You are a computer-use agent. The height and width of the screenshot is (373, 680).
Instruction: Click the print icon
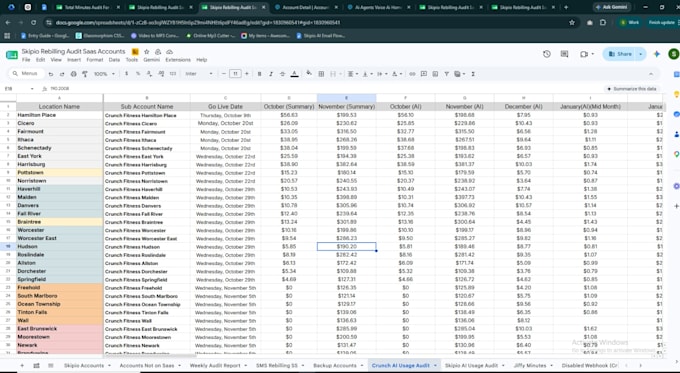[74, 74]
